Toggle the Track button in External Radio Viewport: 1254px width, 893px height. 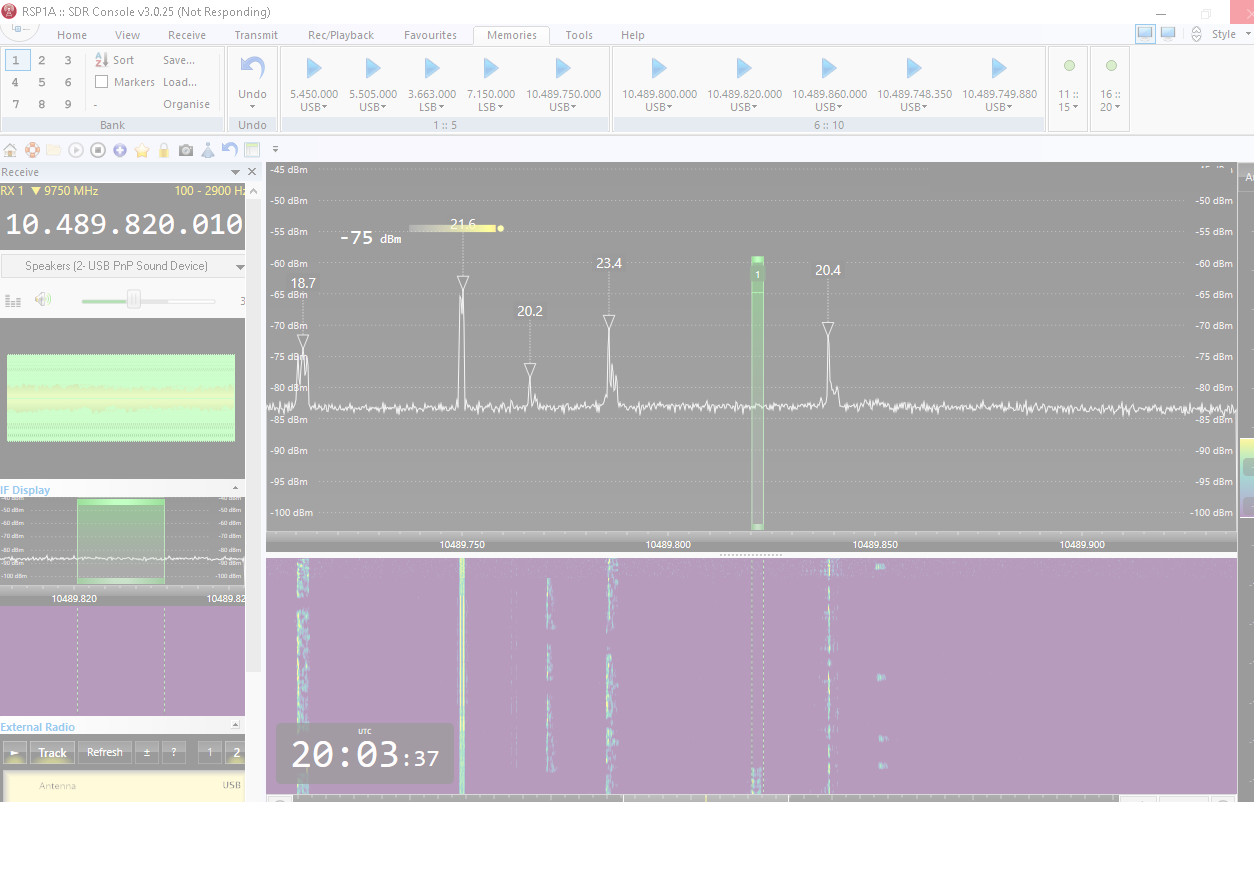pyautogui.click(x=52, y=753)
